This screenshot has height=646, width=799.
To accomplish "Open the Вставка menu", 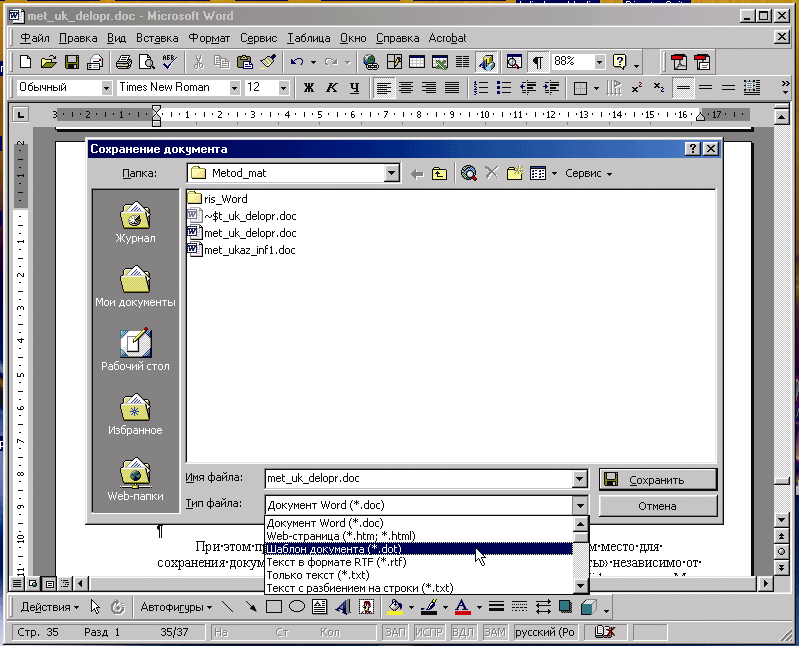I will 157,38.
